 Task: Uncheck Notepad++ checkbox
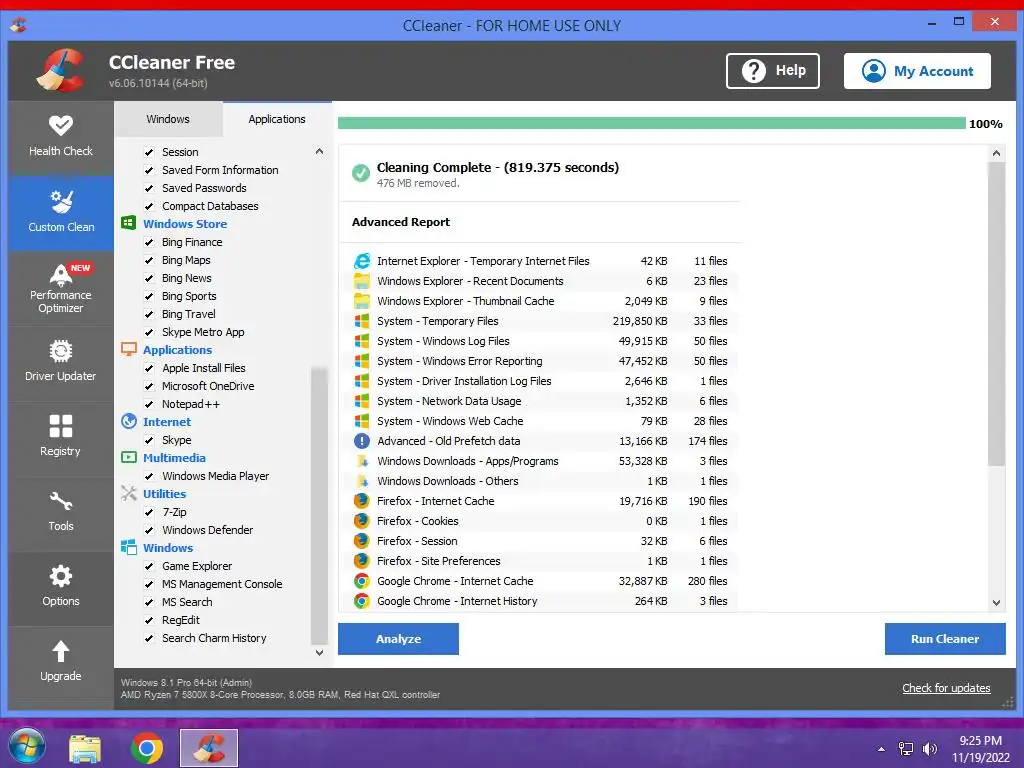(149, 404)
